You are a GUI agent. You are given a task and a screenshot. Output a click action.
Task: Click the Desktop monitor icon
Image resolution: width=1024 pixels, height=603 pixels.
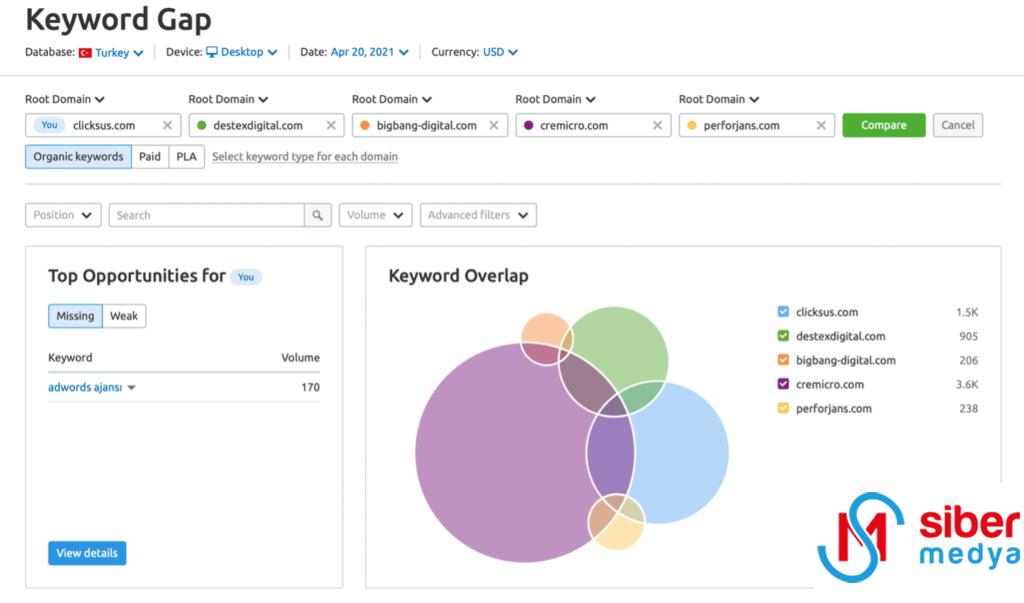click(212, 52)
